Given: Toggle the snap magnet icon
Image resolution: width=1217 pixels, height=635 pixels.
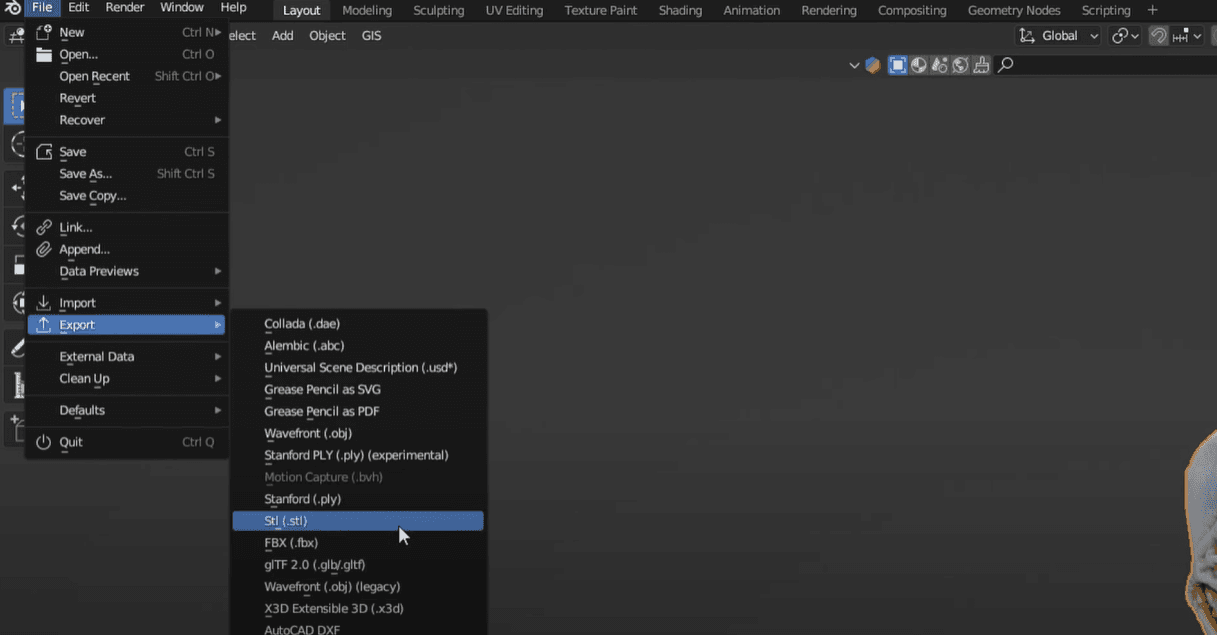Looking at the screenshot, I should [x=1158, y=36].
